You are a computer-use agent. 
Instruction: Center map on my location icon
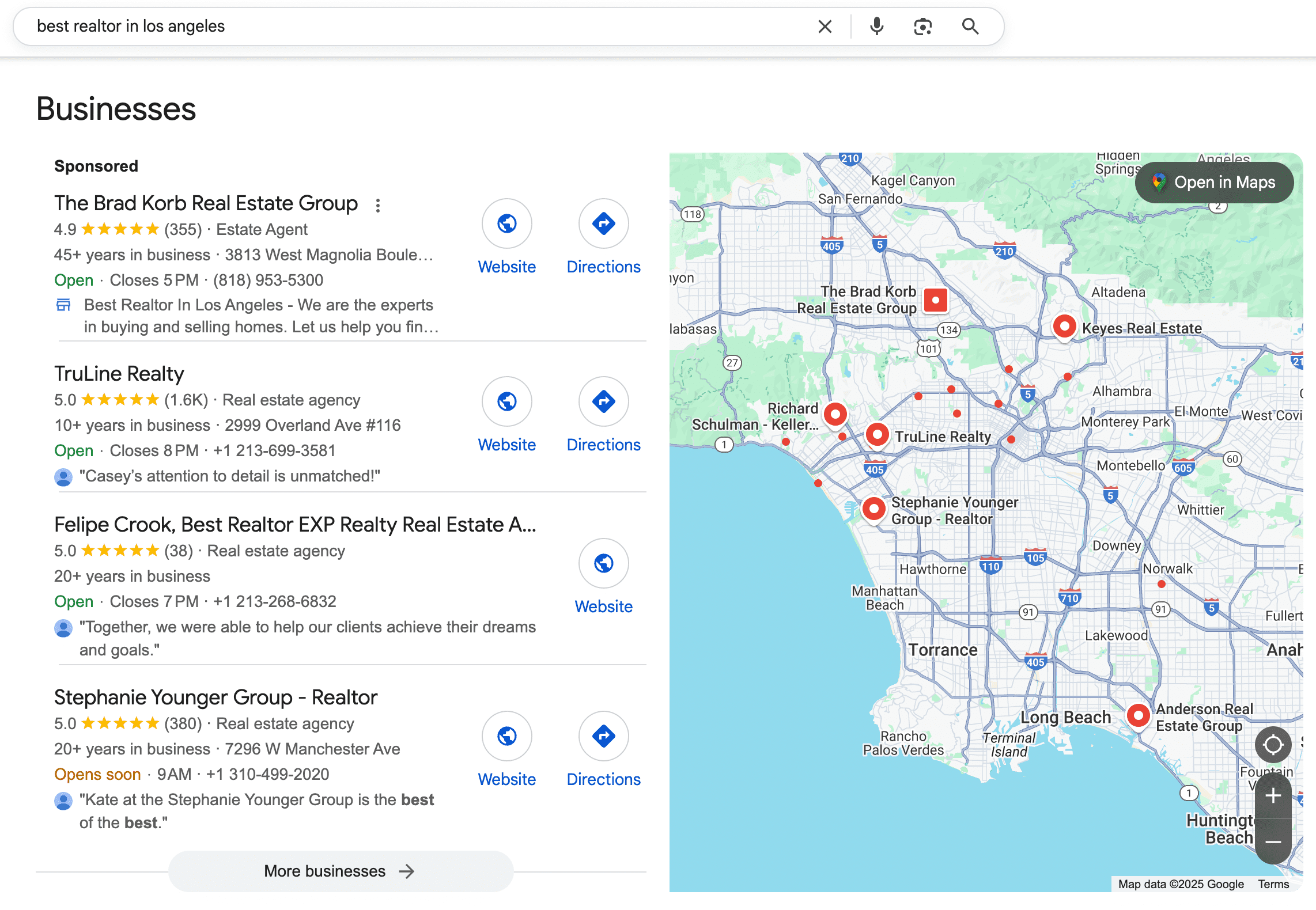point(1273,745)
